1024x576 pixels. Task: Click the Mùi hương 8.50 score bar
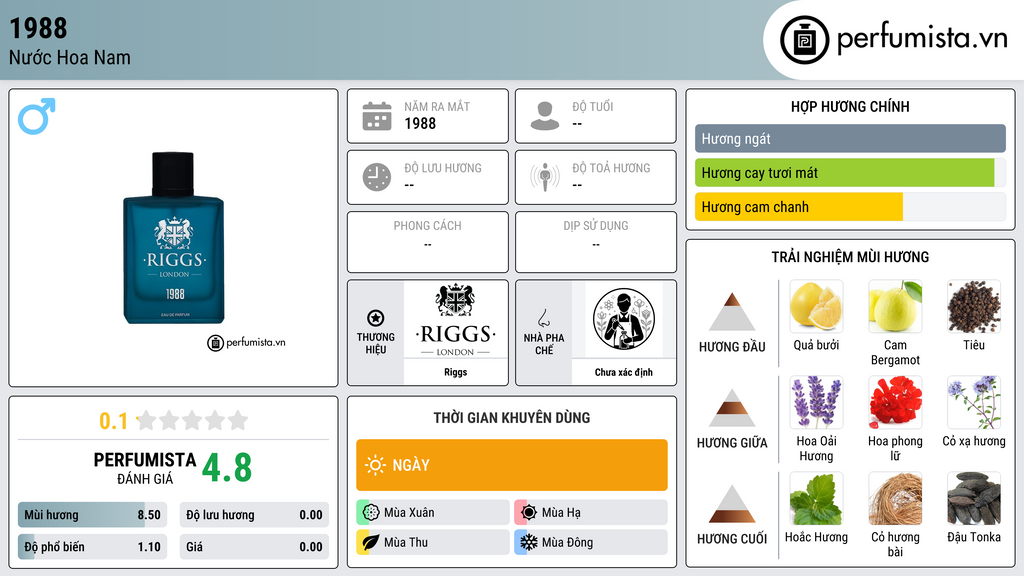tap(93, 515)
